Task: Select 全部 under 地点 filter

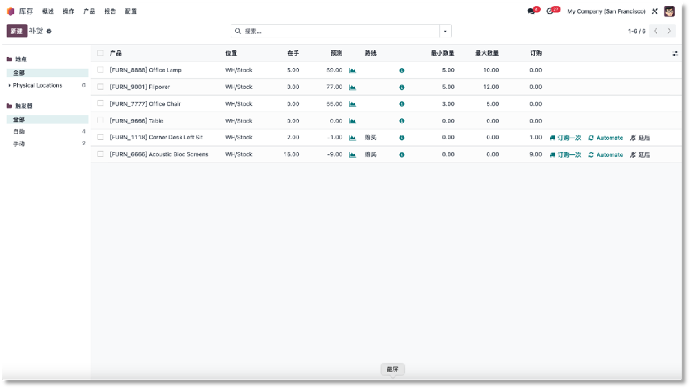Action: point(48,73)
